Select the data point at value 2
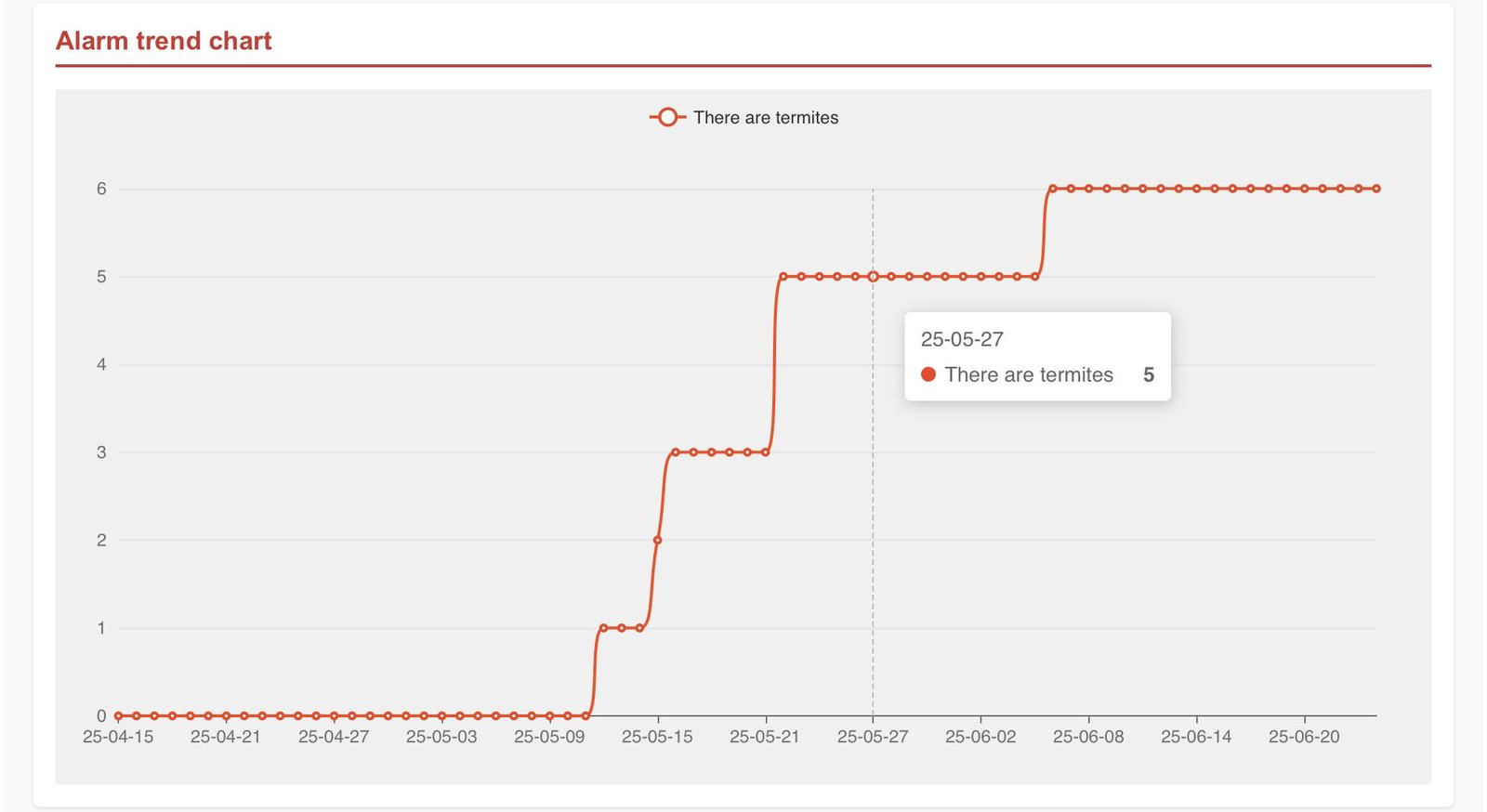Image resolution: width=1487 pixels, height=812 pixels. (x=657, y=540)
